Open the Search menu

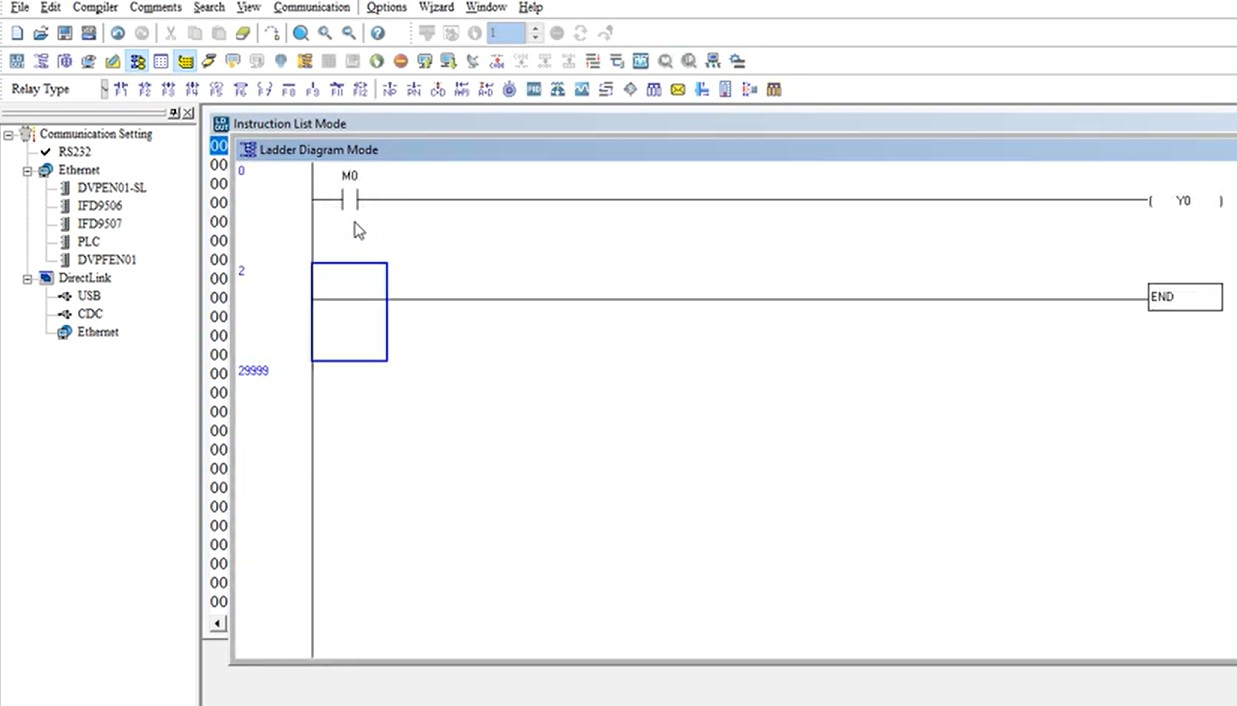pos(209,7)
